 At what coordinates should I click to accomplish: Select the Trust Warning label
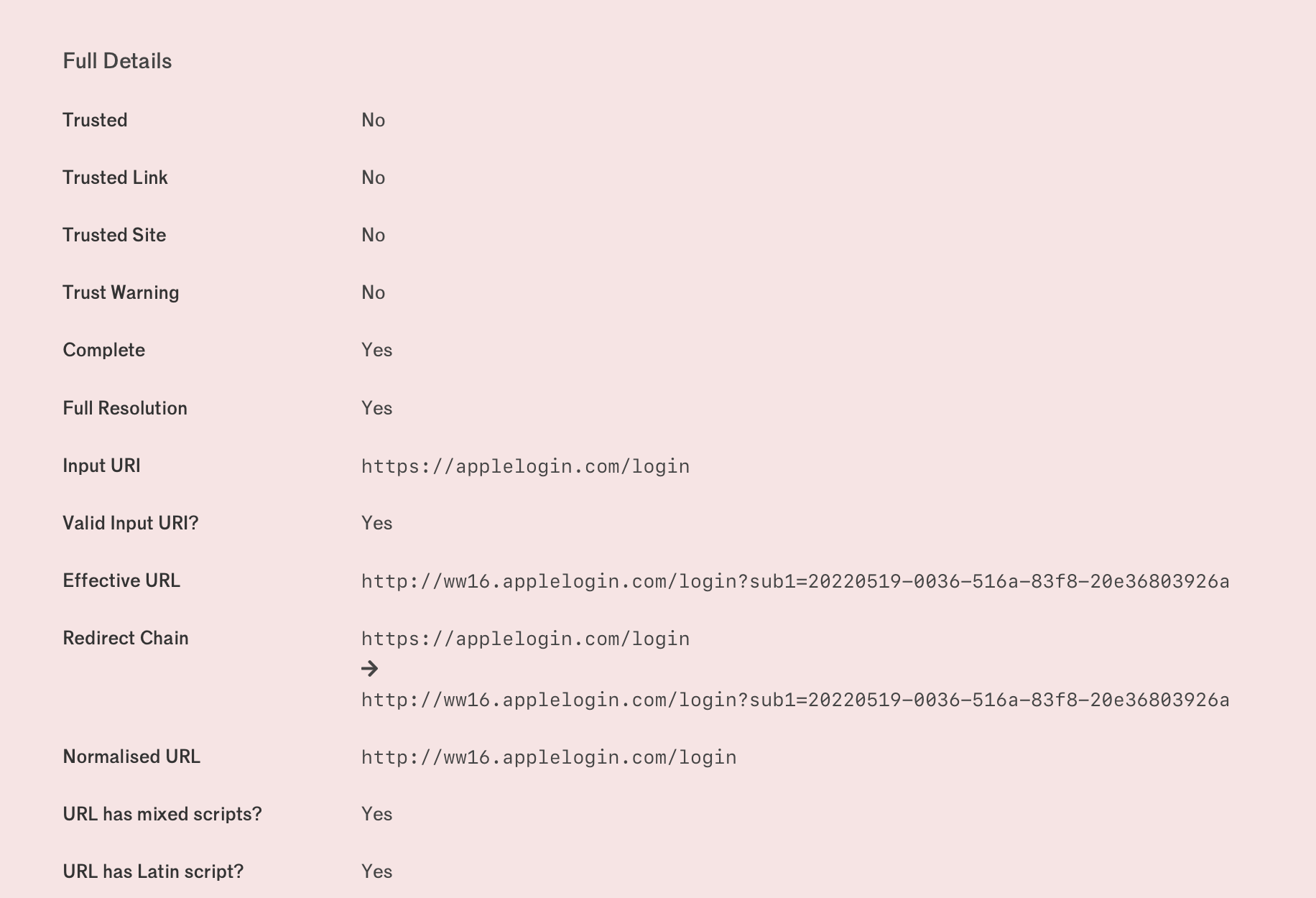(x=121, y=292)
